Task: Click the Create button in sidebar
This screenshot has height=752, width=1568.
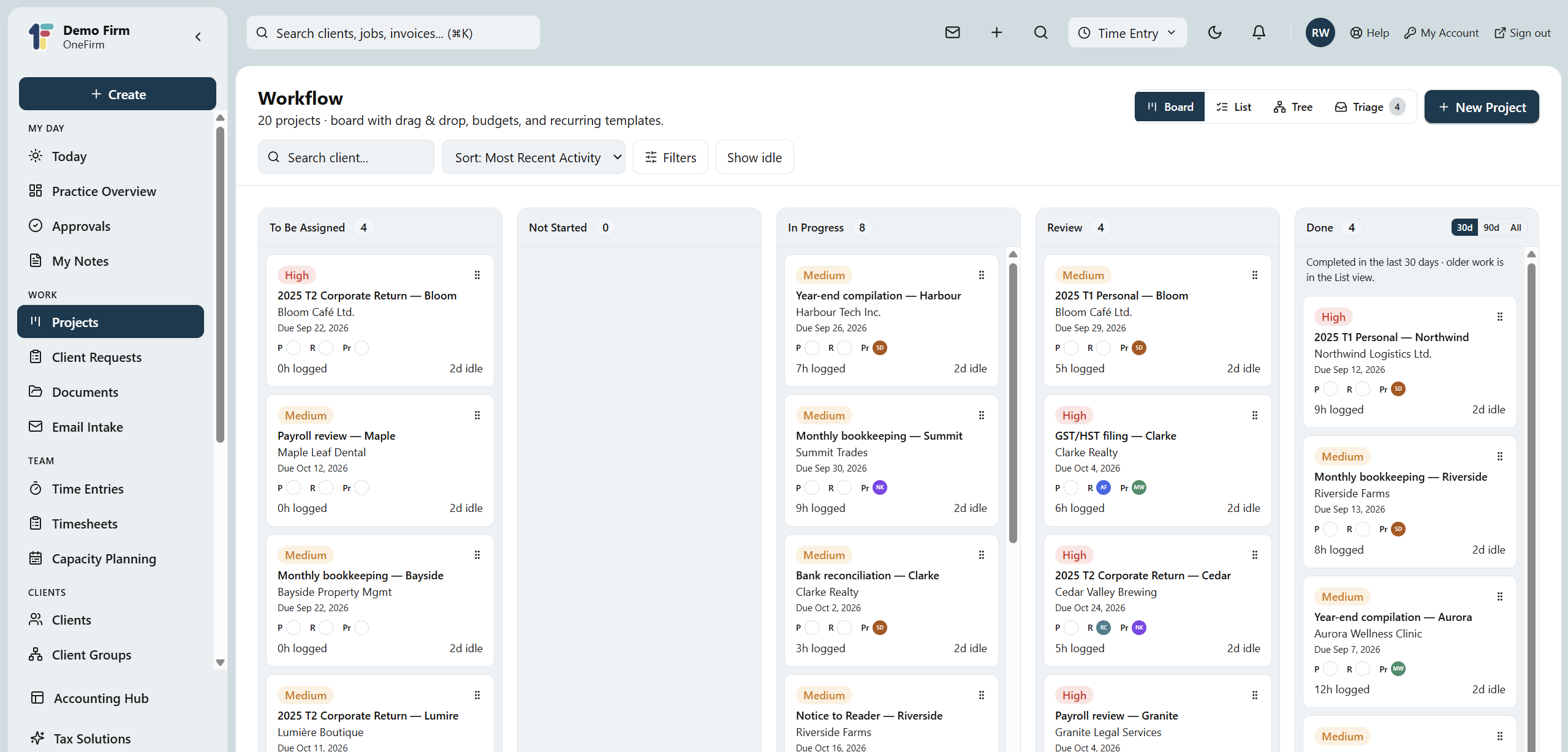Action: [118, 94]
